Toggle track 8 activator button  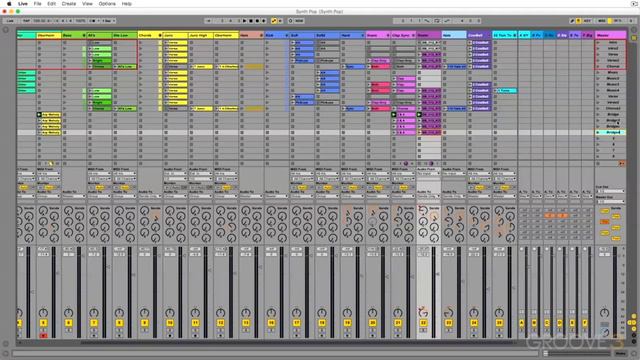coord(119,323)
